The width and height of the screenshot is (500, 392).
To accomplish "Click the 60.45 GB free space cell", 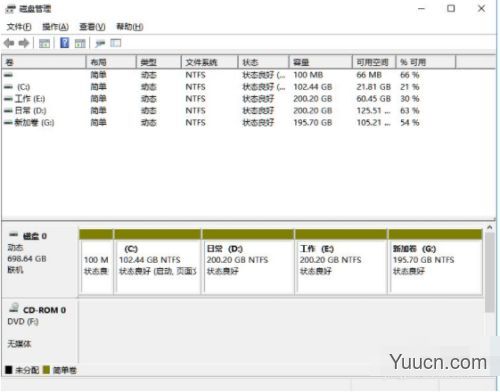I will [x=373, y=99].
